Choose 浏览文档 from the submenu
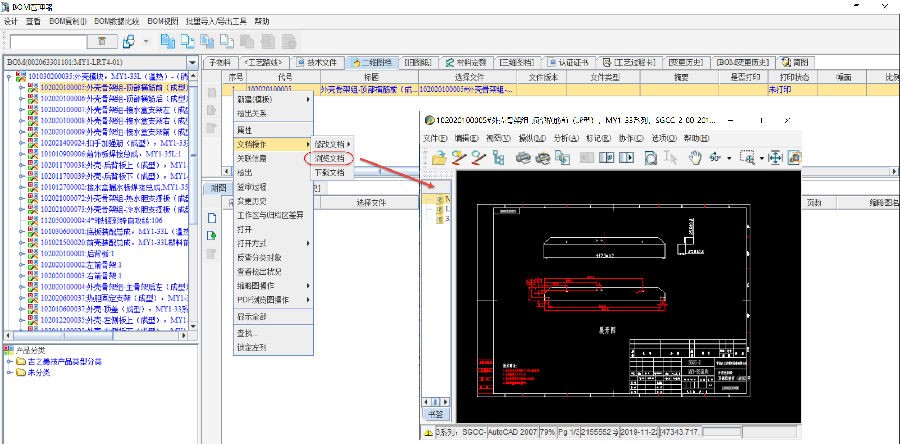The image size is (900, 444). pos(329,158)
